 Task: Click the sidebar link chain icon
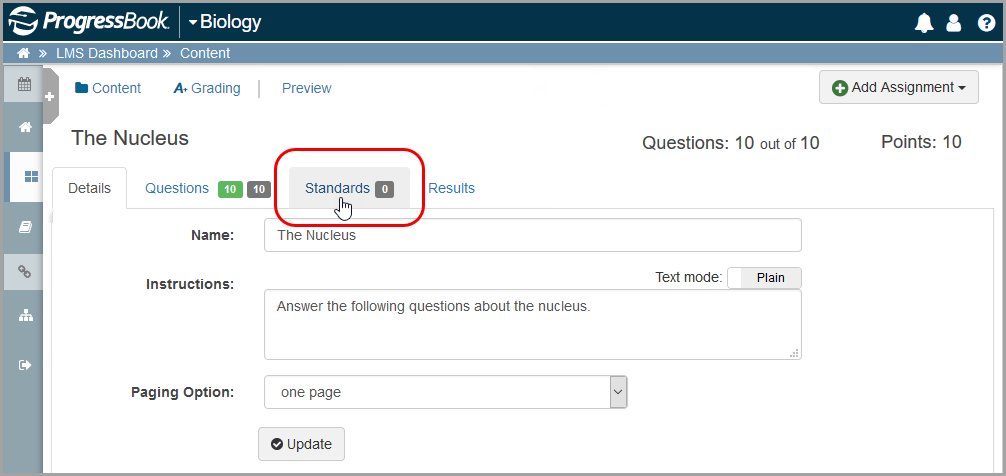point(24,271)
